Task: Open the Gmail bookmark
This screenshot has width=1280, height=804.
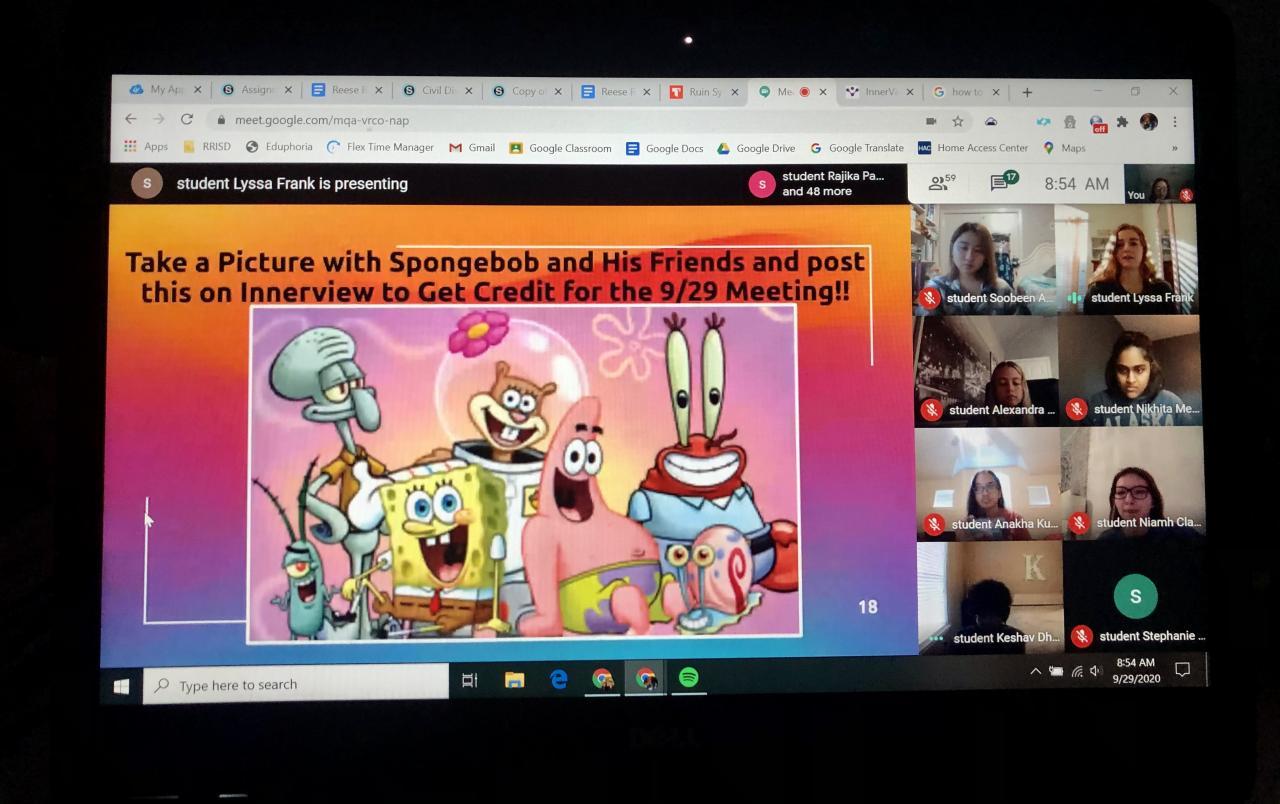Action: [x=472, y=147]
